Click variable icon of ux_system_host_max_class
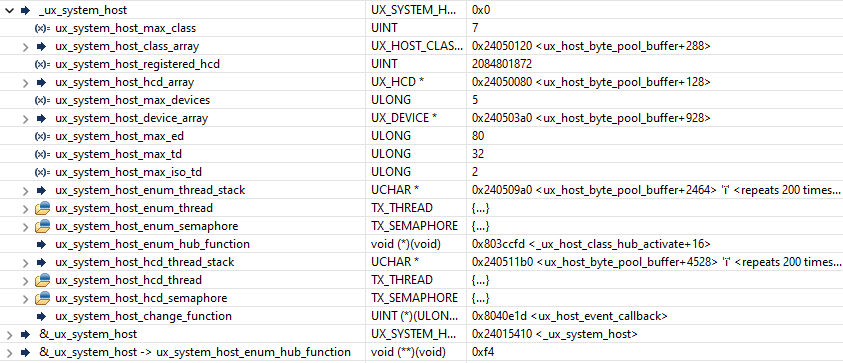843x363 pixels. click(42, 28)
